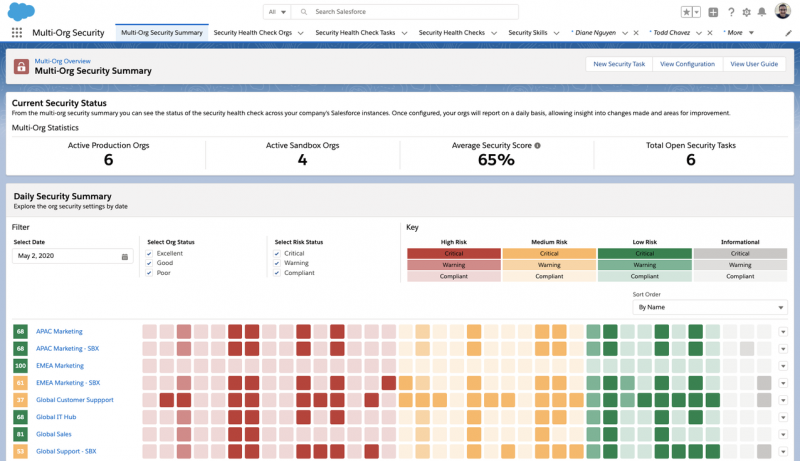Click the 68 score badge for APAC Marketing
This screenshot has height=461, width=800.
coord(20,331)
